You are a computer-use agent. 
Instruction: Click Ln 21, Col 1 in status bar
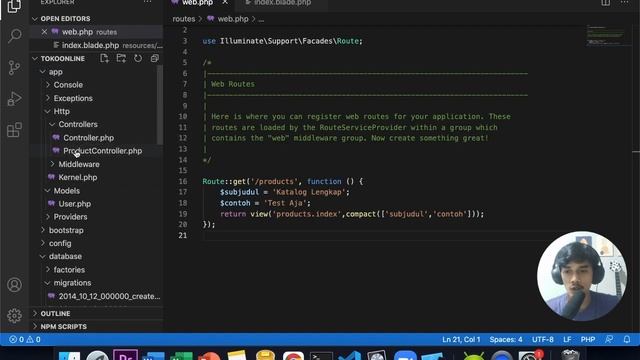tap(461, 340)
